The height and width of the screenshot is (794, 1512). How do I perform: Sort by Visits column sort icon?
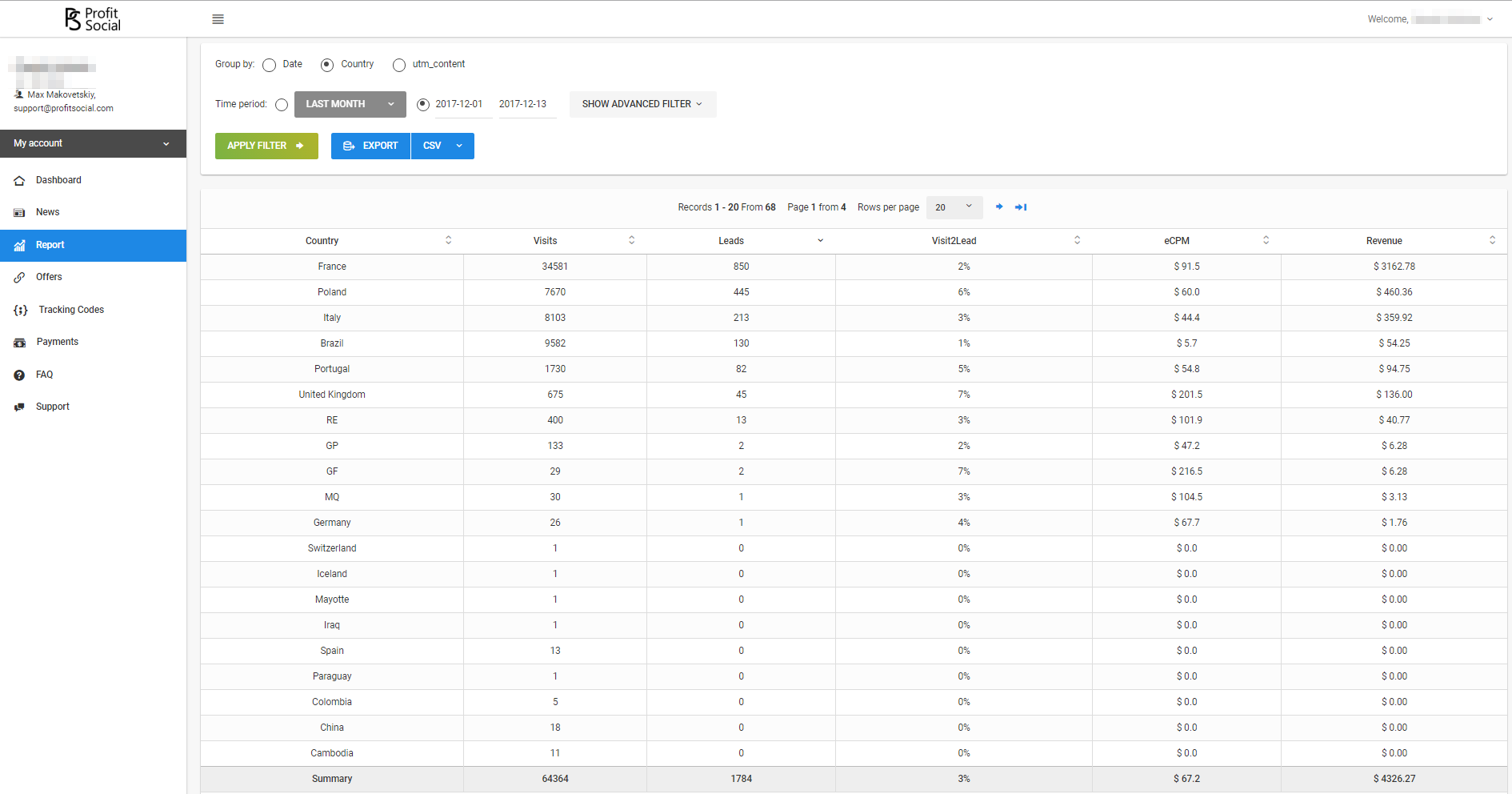coord(631,240)
